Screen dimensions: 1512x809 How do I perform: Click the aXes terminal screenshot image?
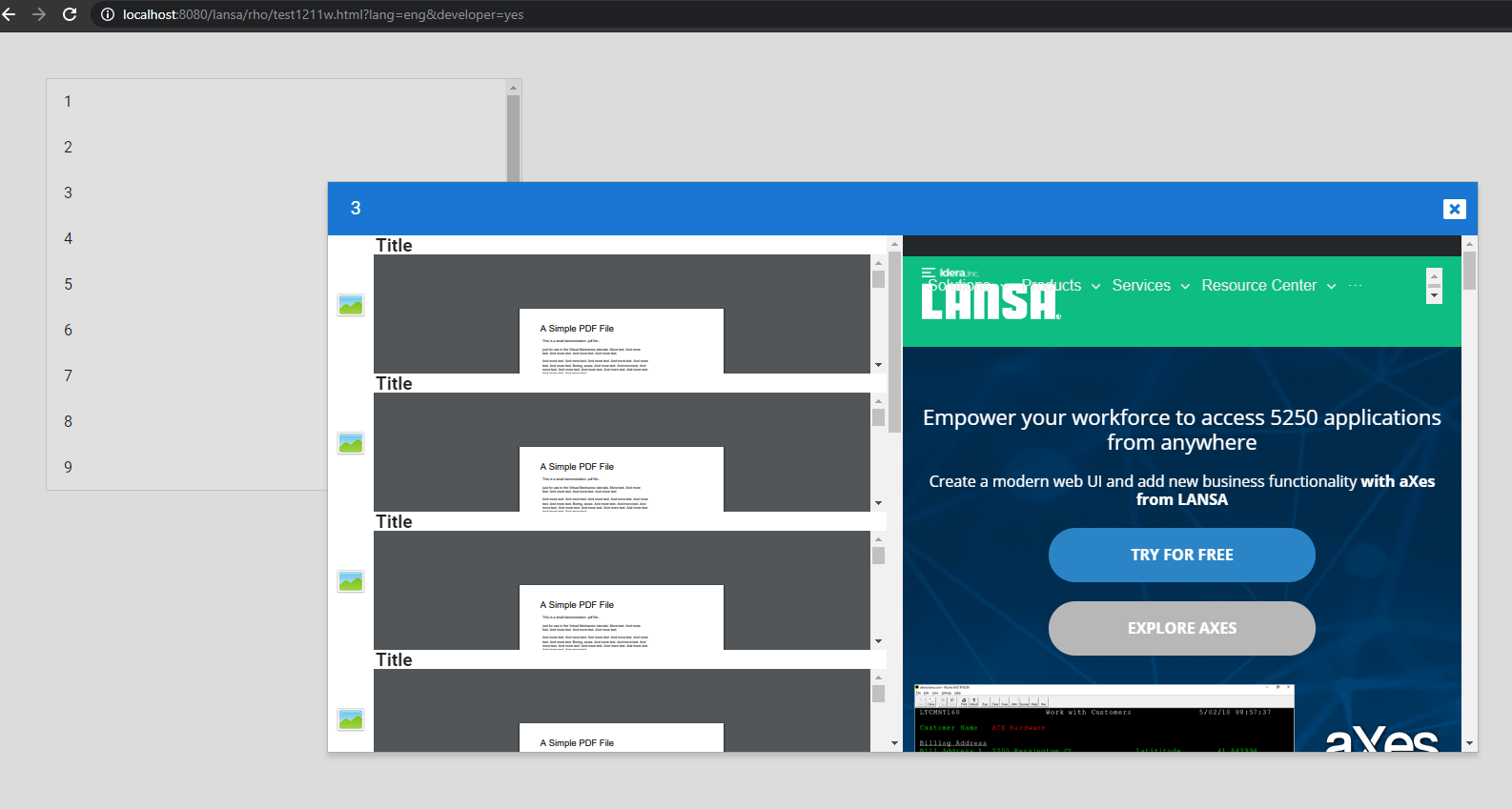(1104, 718)
